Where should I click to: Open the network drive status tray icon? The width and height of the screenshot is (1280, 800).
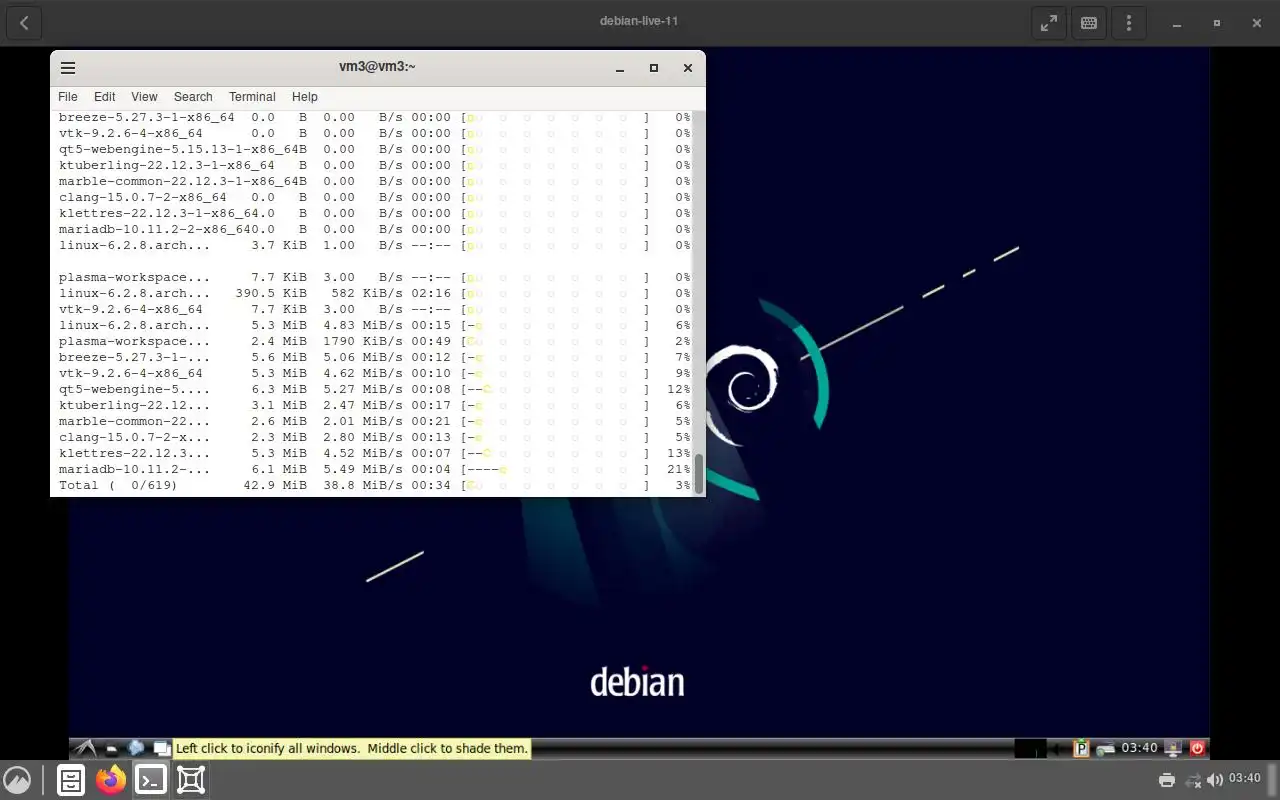click(1105, 748)
